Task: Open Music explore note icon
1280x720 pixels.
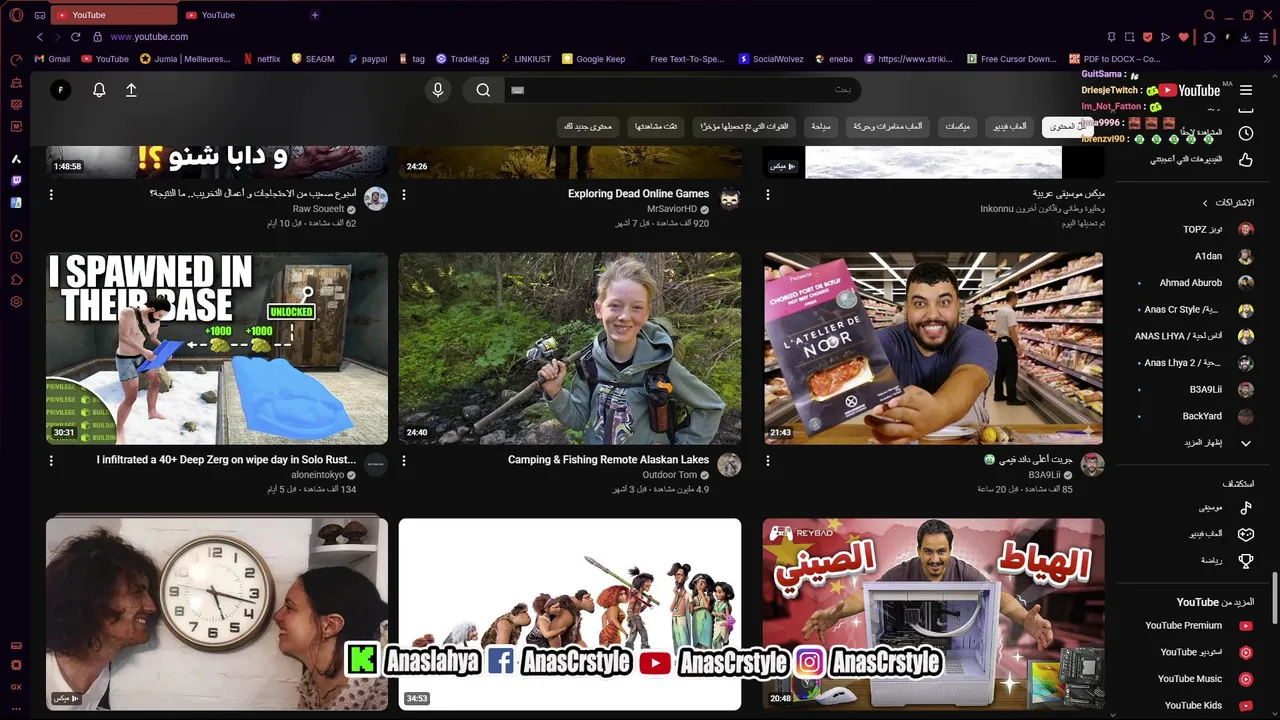Action: click(1246, 508)
